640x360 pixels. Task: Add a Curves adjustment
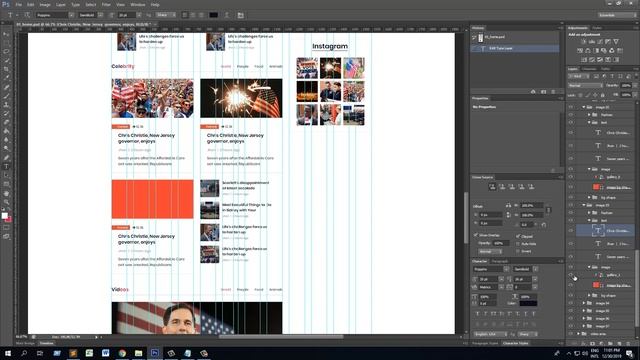tap(600, 42)
